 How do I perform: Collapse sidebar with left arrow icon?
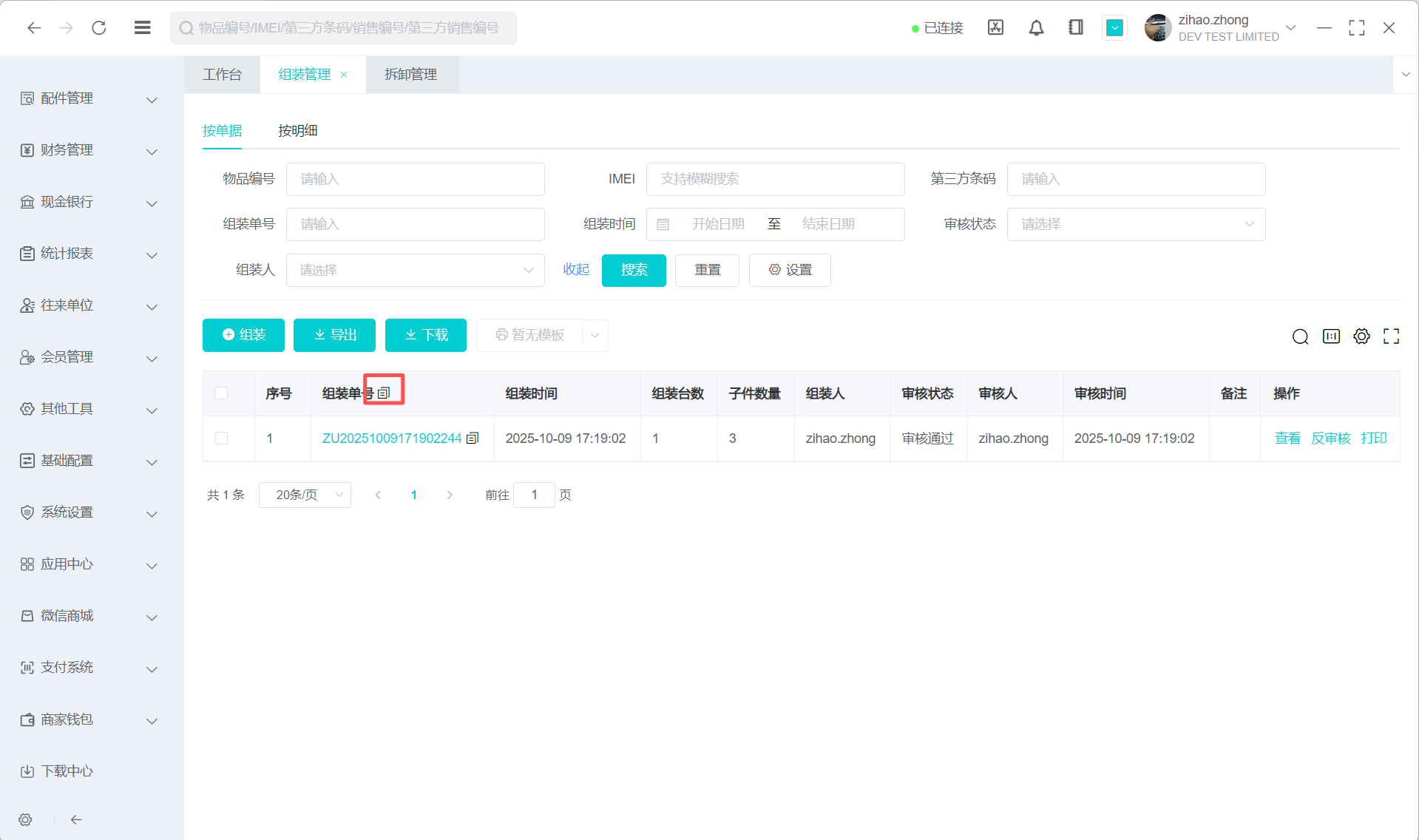[x=76, y=819]
